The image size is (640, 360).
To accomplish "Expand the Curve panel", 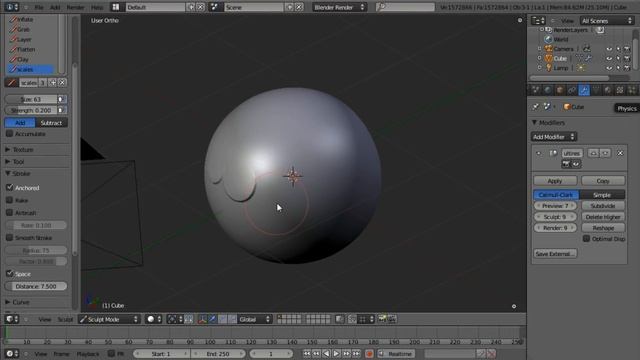I will tap(8, 302).
